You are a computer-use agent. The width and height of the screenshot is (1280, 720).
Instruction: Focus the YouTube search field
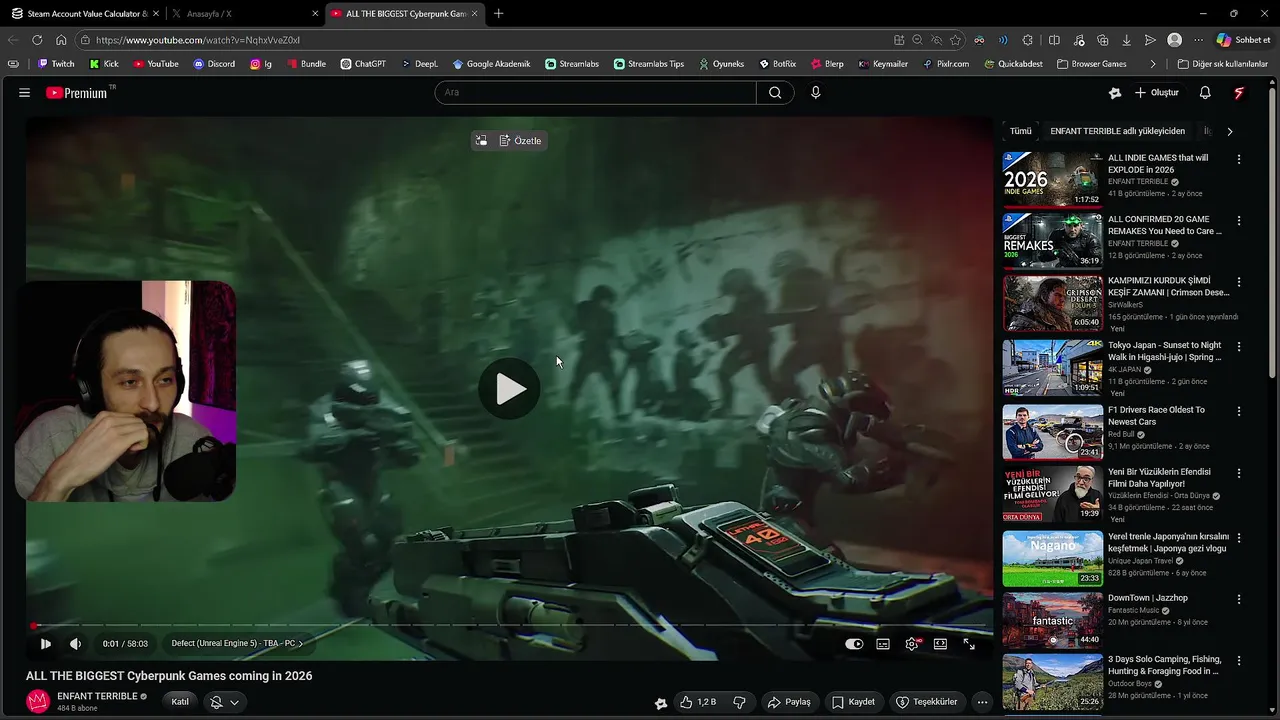[595, 92]
